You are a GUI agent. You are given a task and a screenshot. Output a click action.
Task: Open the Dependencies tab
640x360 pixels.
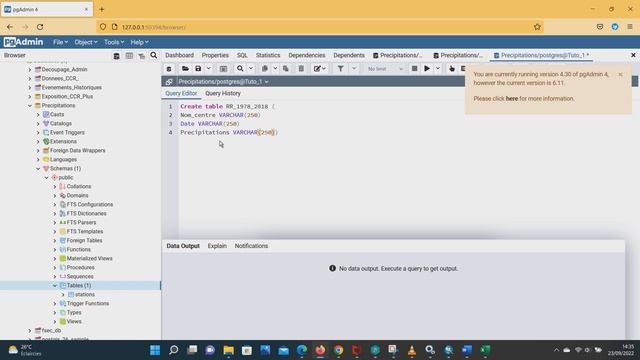pyautogui.click(x=307, y=55)
